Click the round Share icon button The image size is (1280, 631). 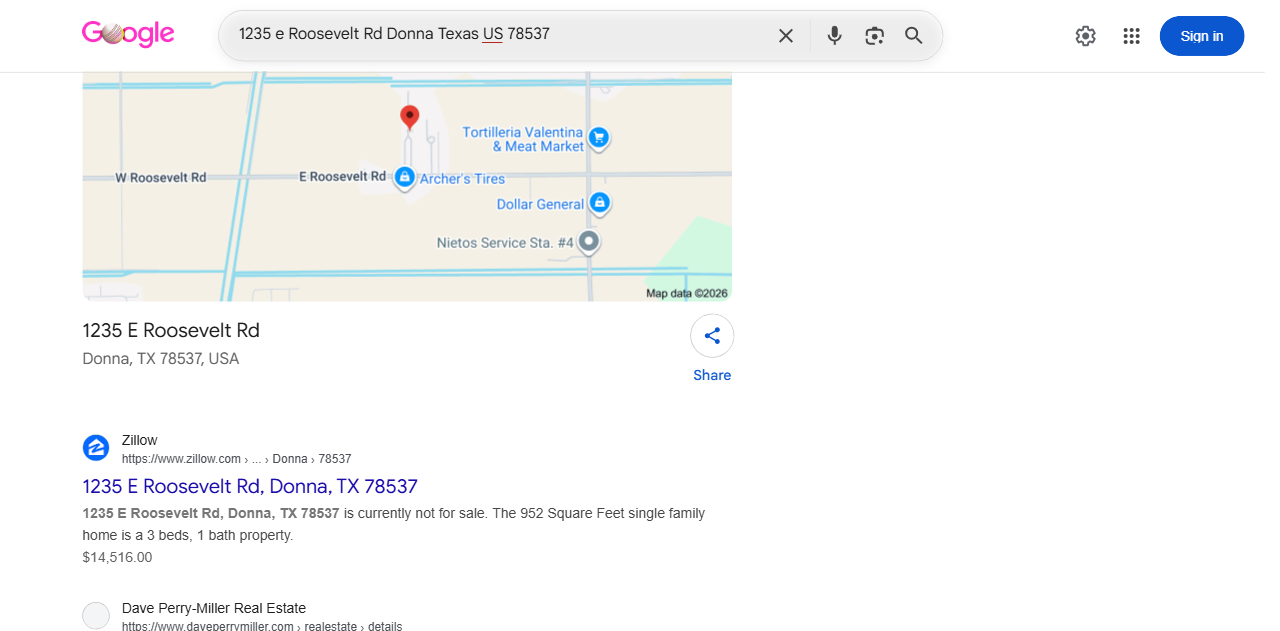coord(712,336)
